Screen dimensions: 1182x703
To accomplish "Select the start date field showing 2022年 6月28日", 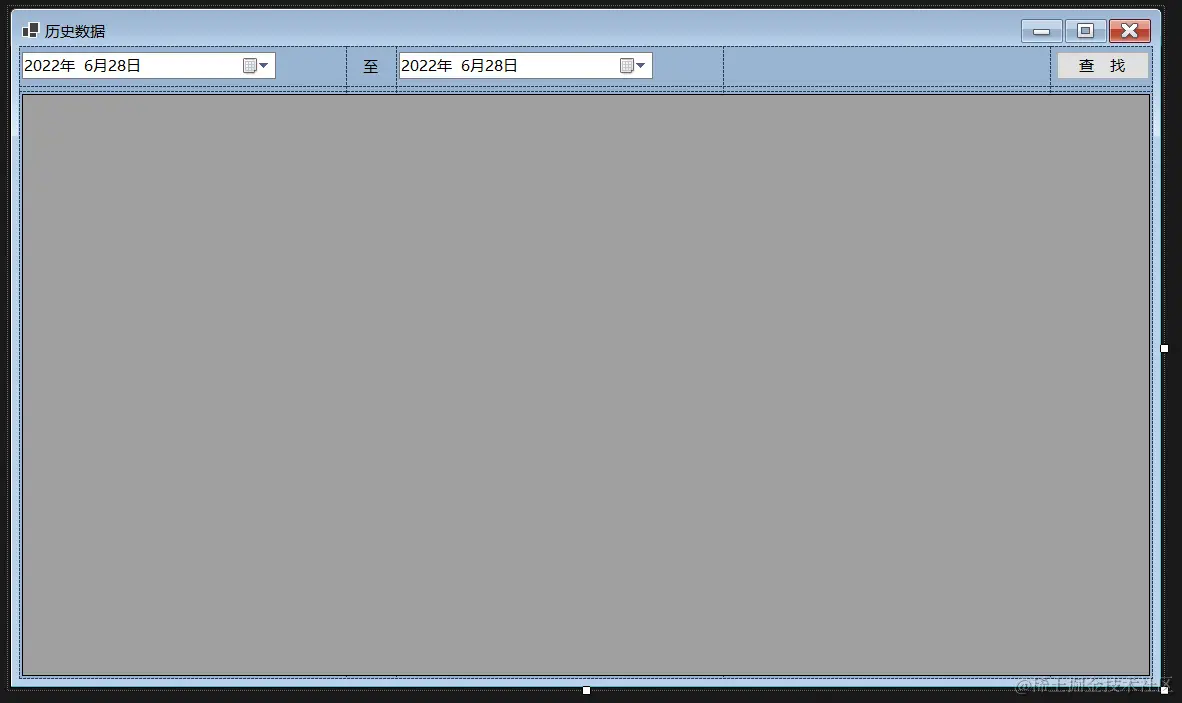I will click(x=149, y=66).
